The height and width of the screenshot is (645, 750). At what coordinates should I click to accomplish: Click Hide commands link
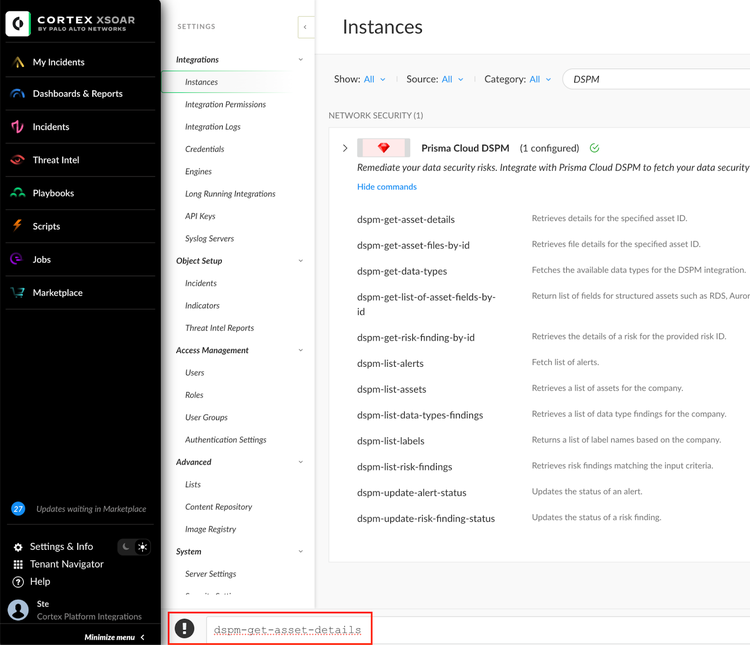pos(387,187)
